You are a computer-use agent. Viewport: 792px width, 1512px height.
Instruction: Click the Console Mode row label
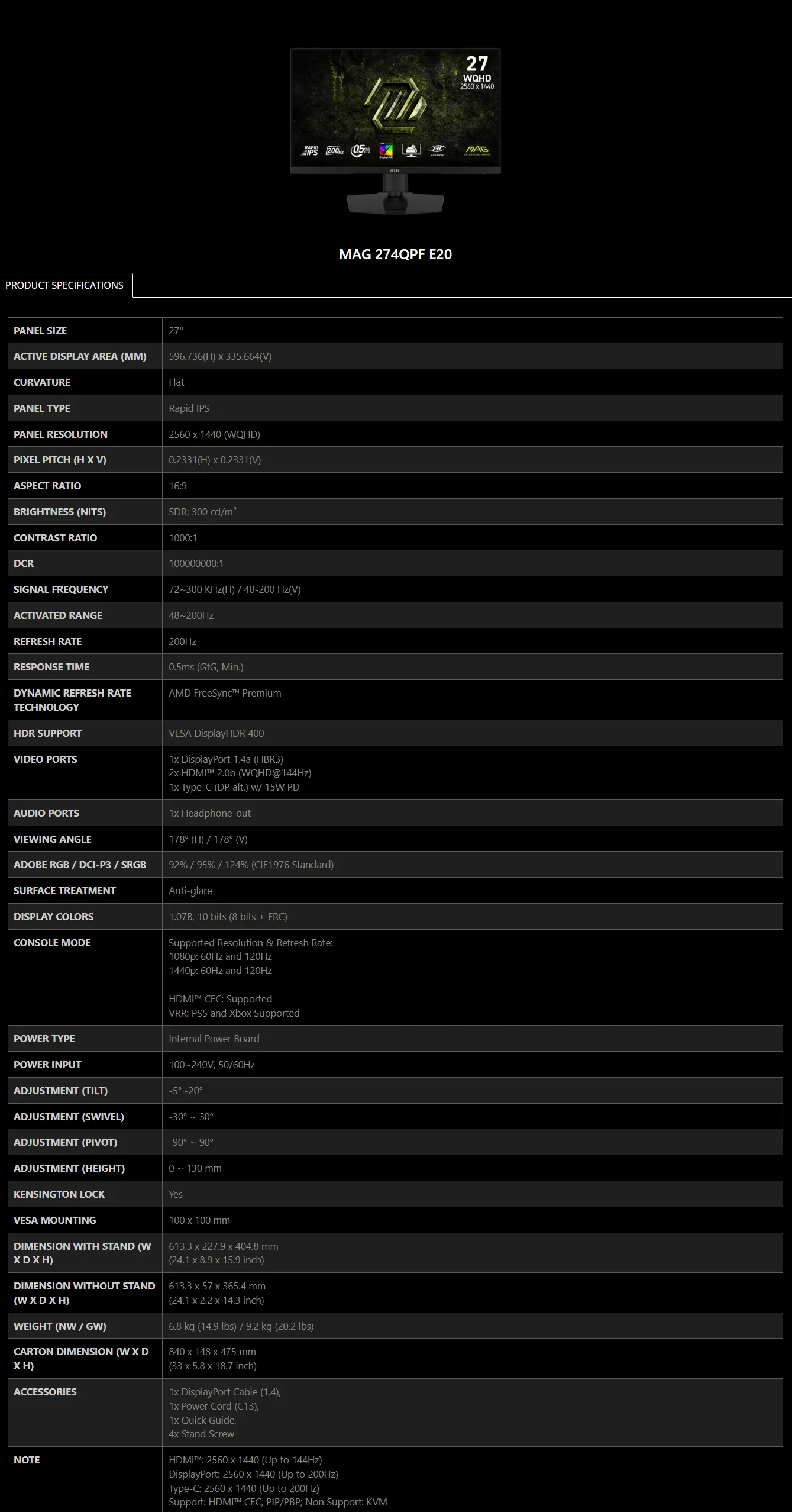pyautogui.click(x=52, y=943)
